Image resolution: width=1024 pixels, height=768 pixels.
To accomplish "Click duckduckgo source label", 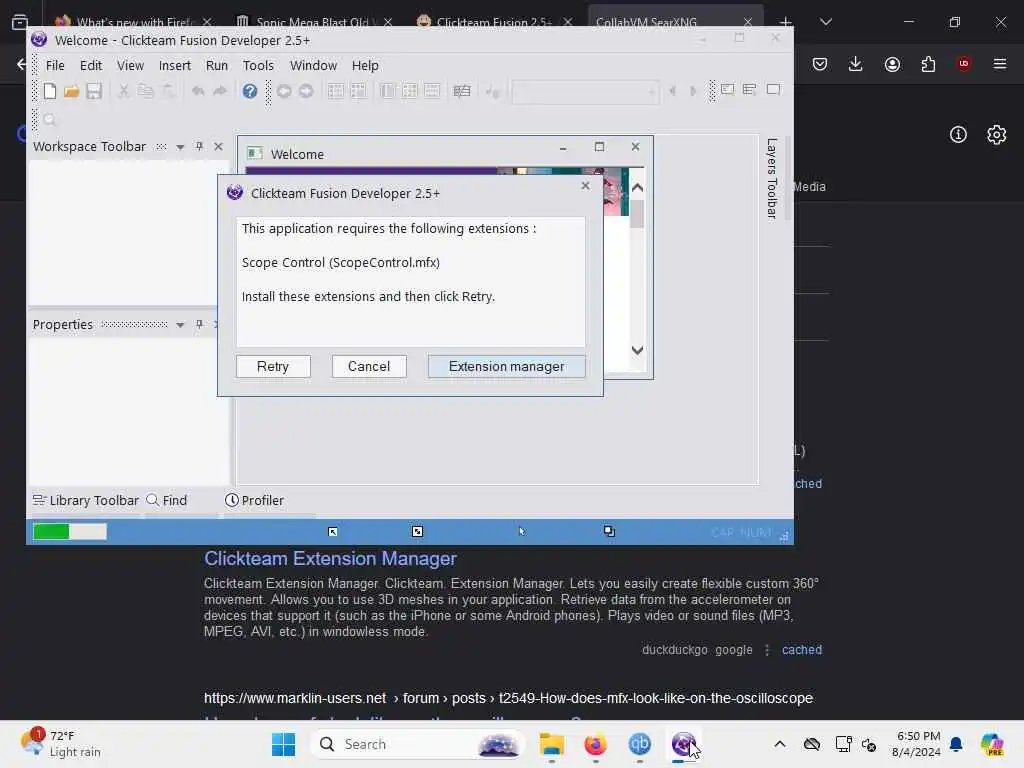I will pos(675,650).
